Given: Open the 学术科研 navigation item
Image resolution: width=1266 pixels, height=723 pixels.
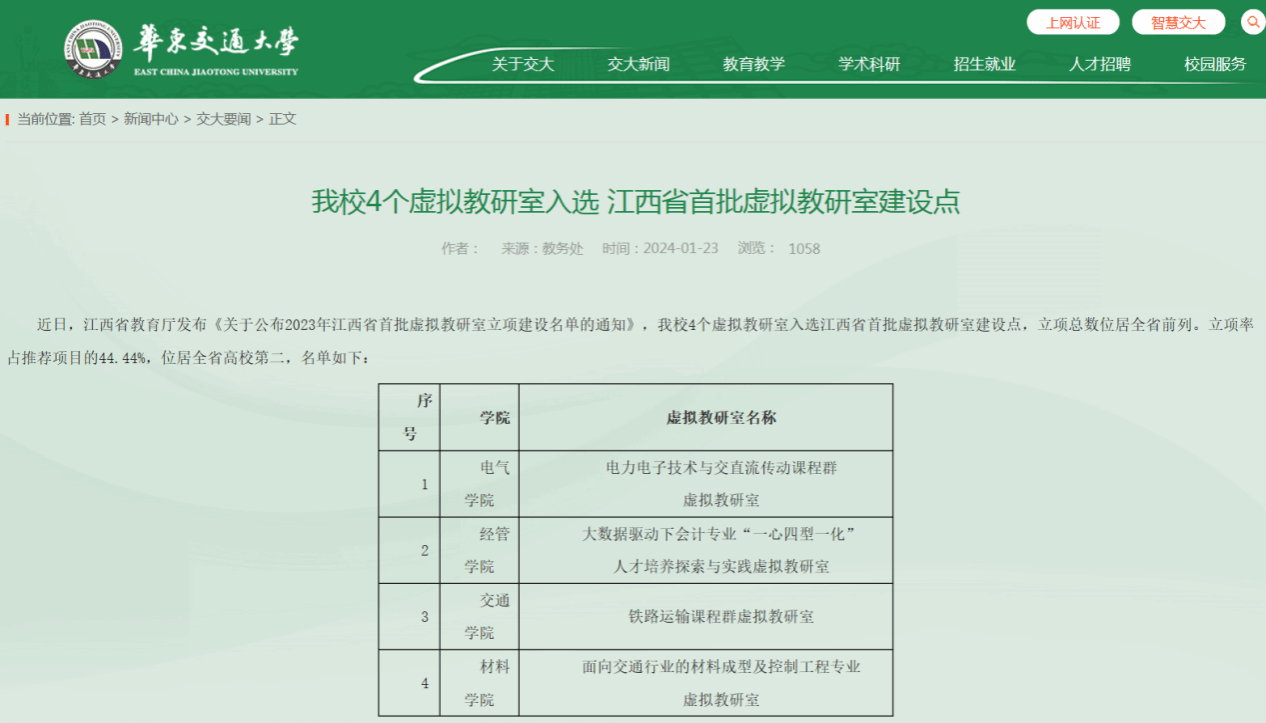Looking at the screenshot, I should click(869, 64).
